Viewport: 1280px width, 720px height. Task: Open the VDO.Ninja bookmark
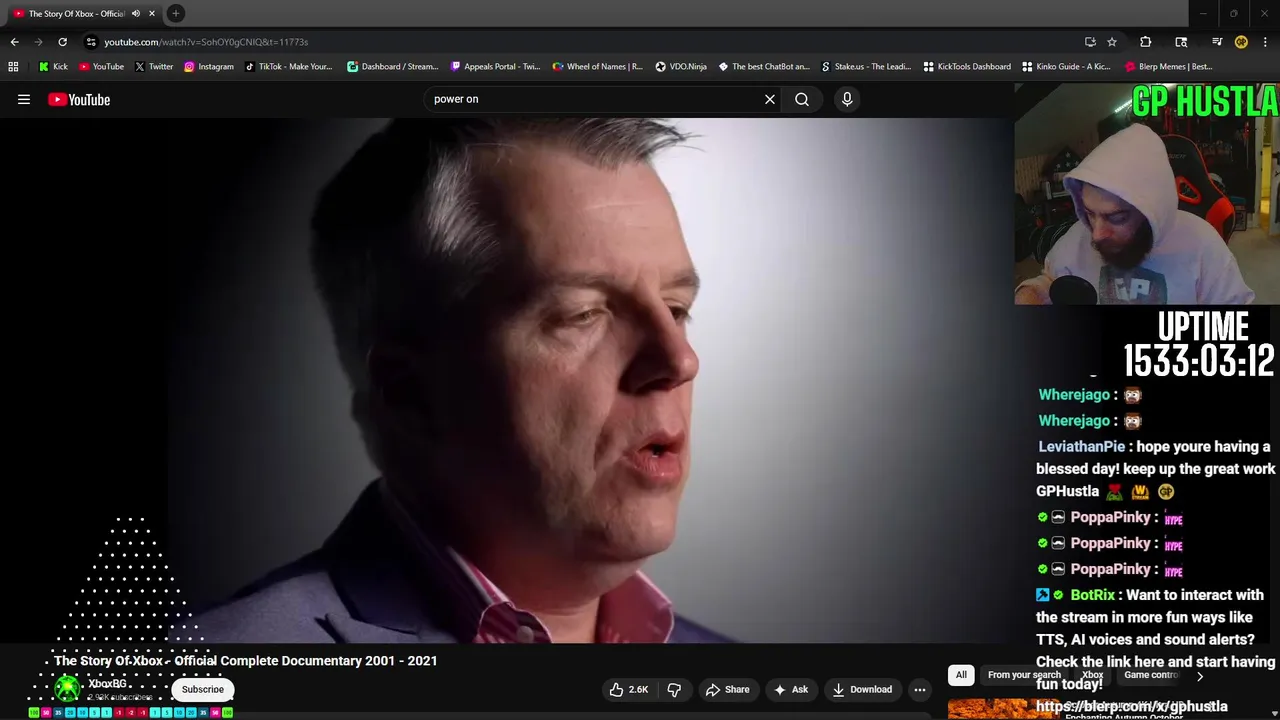(x=681, y=67)
